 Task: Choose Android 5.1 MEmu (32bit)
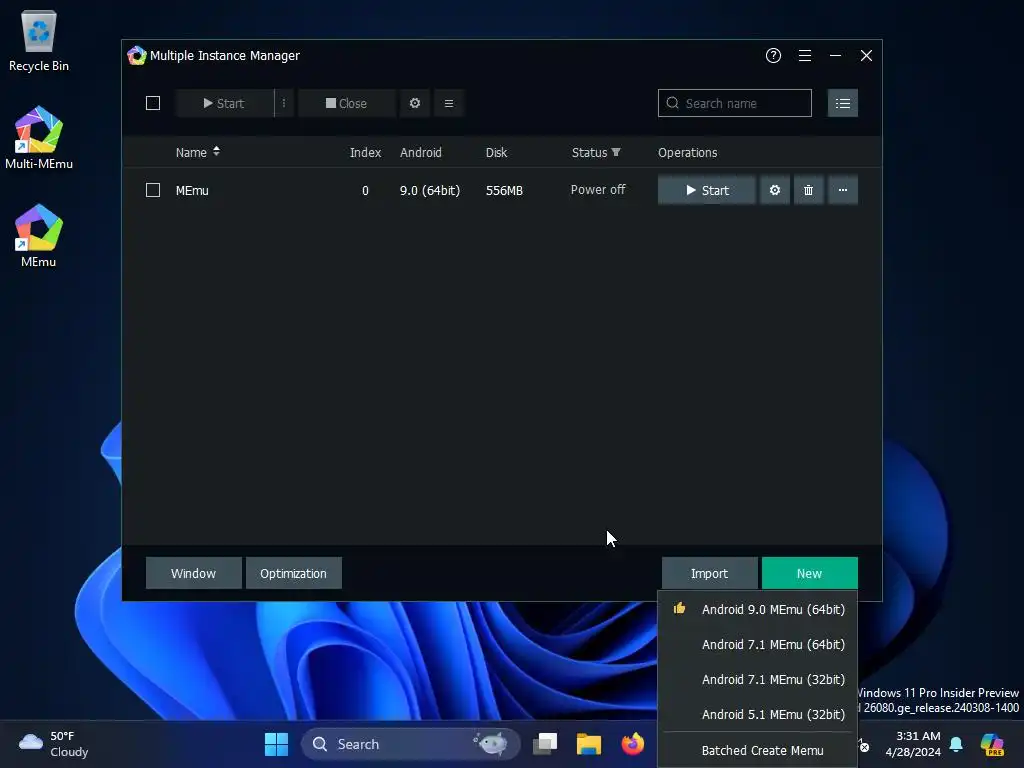point(758,714)
